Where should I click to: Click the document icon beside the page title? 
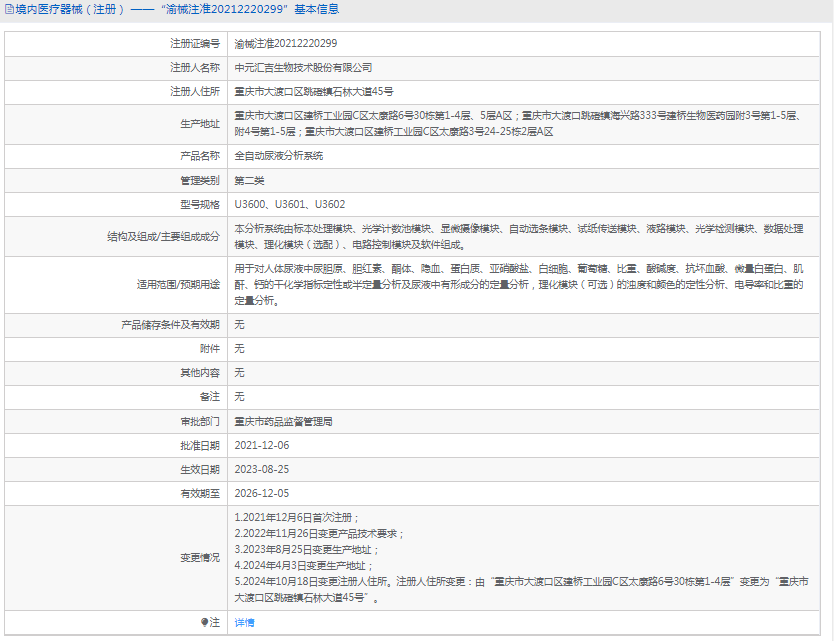[9, 9]
